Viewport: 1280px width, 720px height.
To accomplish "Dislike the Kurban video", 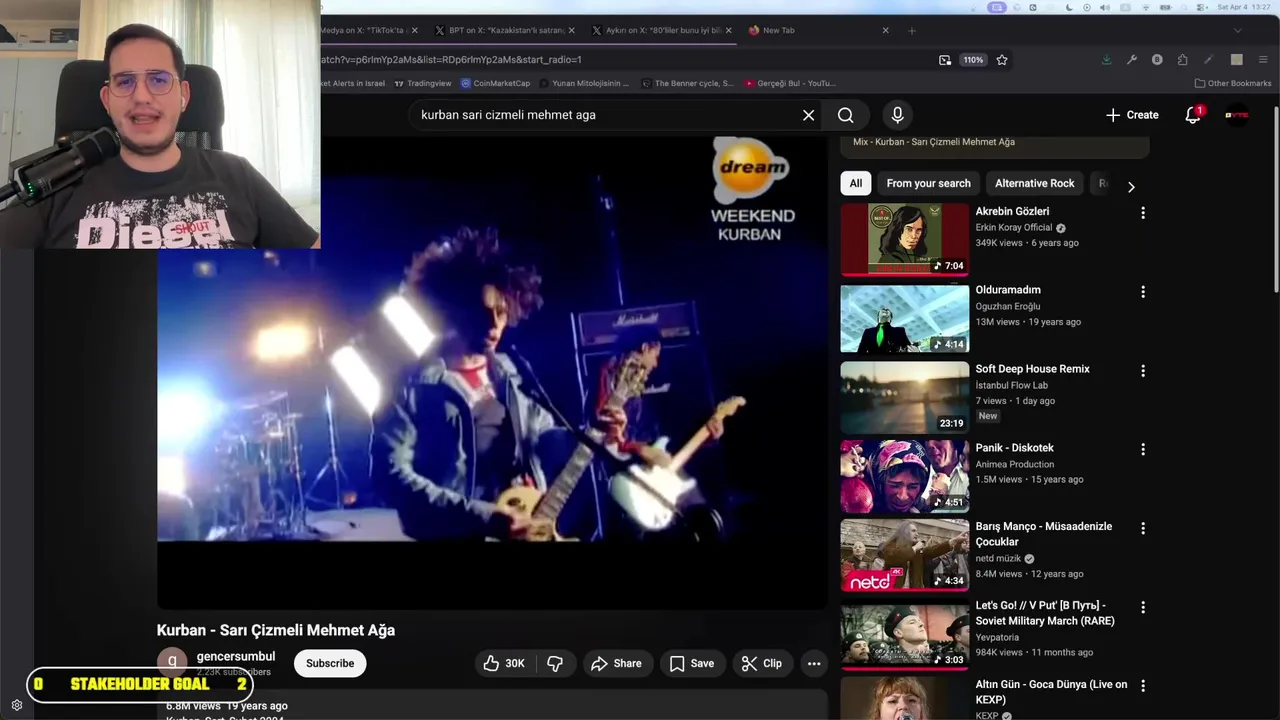I will pos(555,663).
